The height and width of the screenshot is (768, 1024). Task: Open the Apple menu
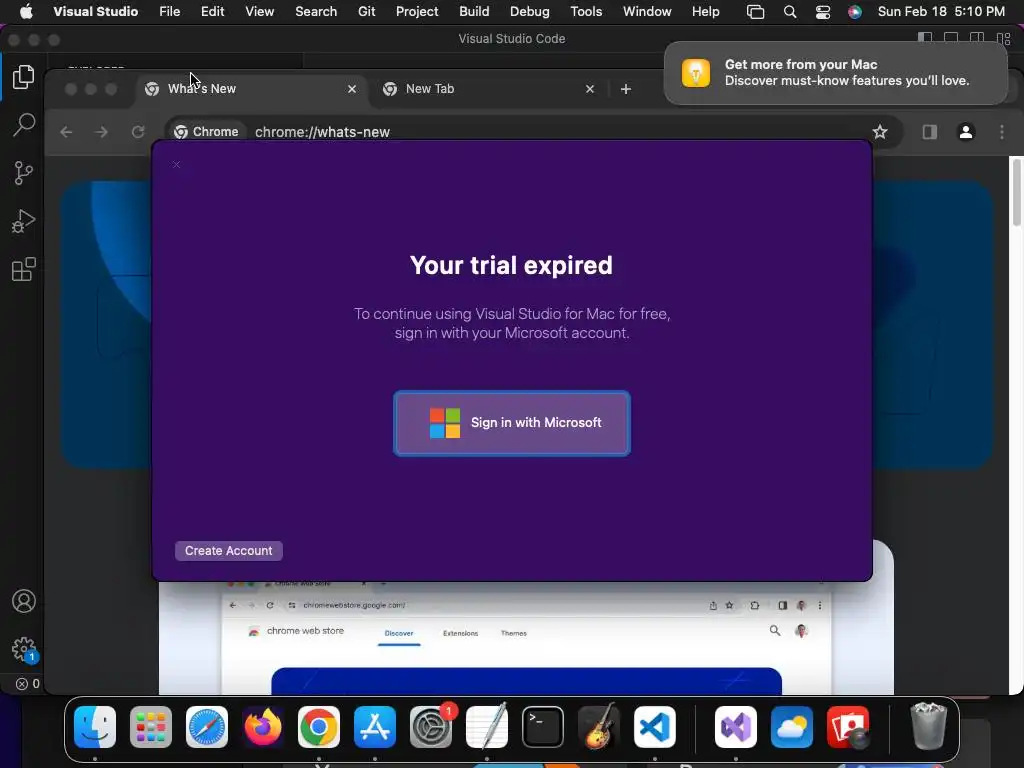tap(26, 12)
